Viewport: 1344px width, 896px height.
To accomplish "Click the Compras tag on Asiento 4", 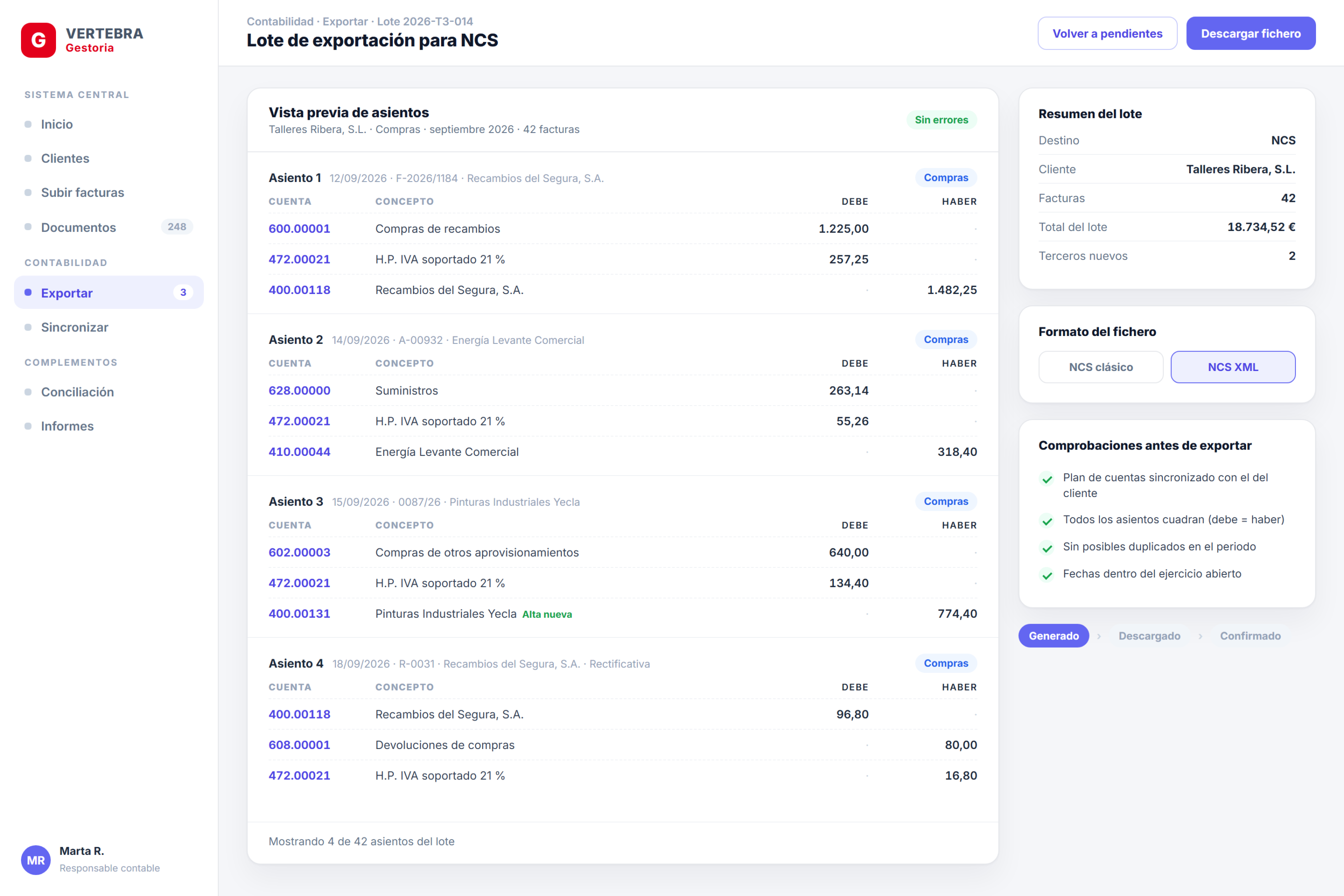I will pos(946,663).
